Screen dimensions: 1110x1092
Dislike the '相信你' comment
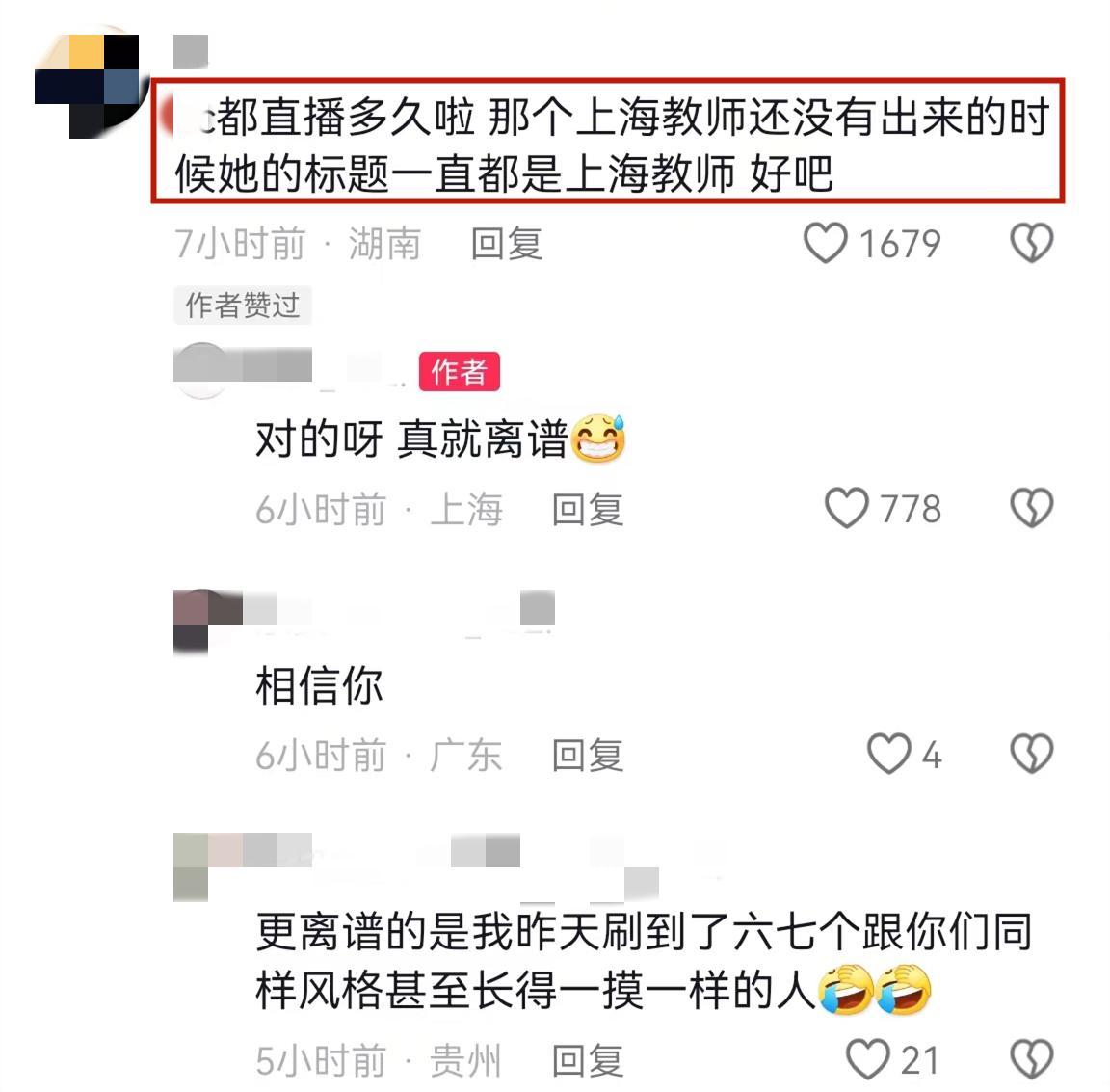(1031, 753)
